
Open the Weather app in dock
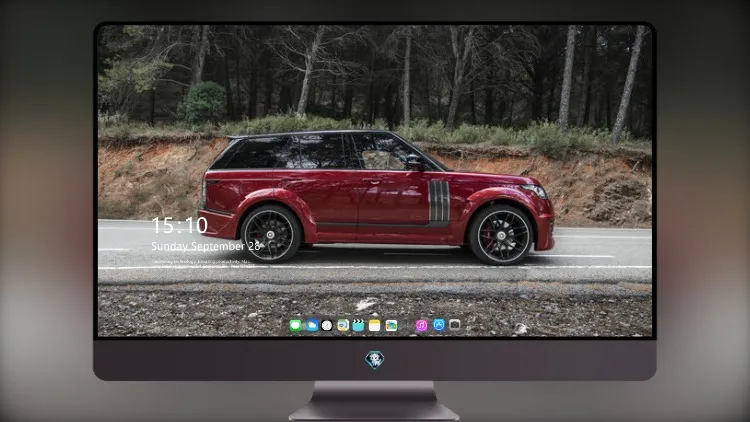tap(311, 326)
